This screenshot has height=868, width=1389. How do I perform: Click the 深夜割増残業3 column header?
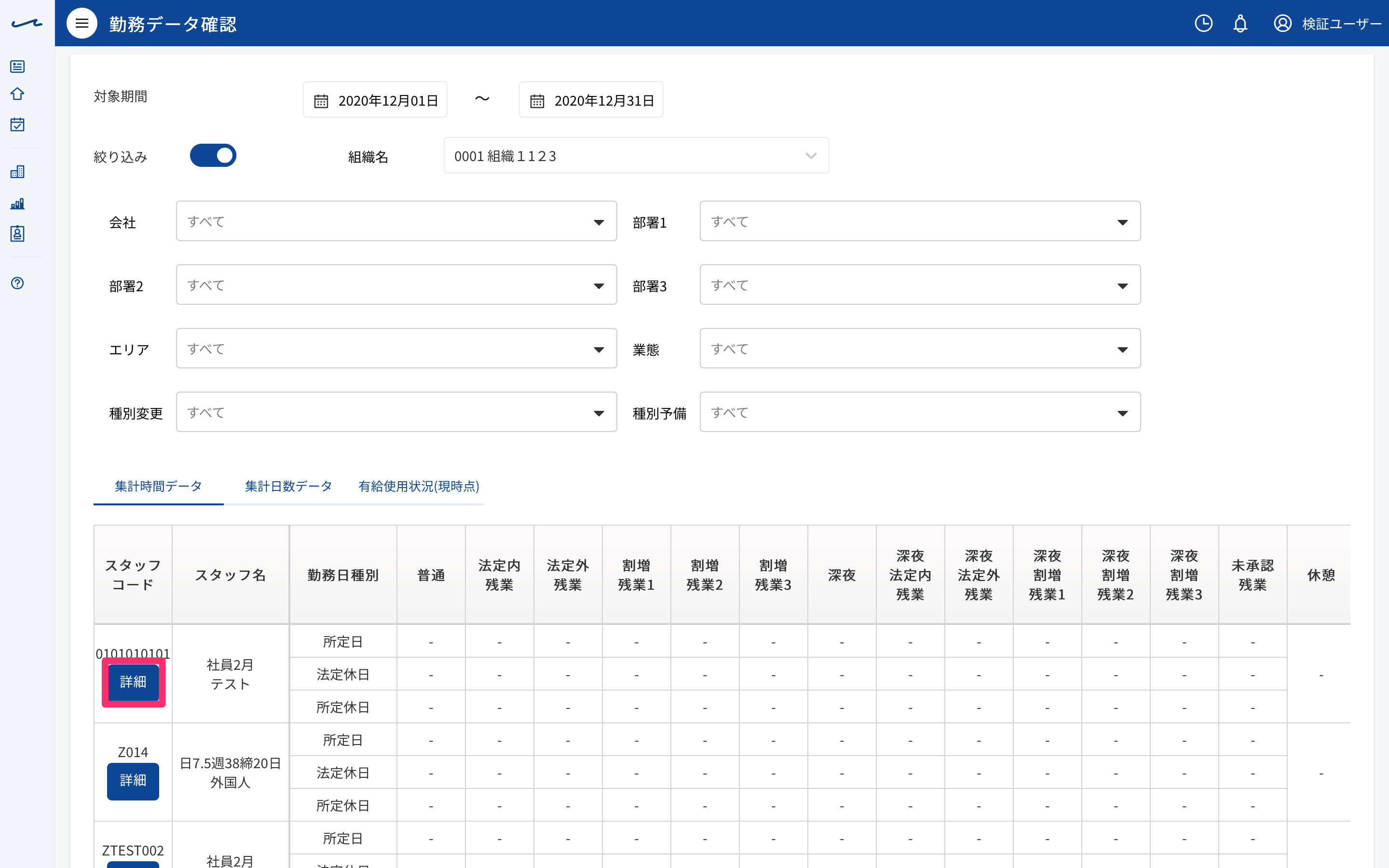pyautogui.click(x=1184, y=575)
